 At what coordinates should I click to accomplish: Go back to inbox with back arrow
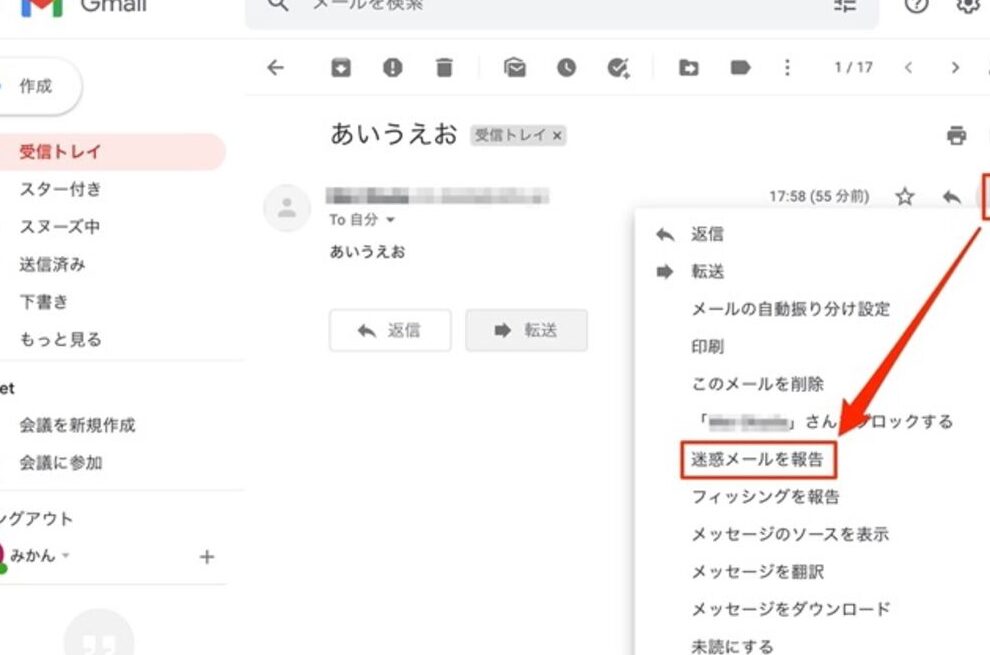pos(275,68)
